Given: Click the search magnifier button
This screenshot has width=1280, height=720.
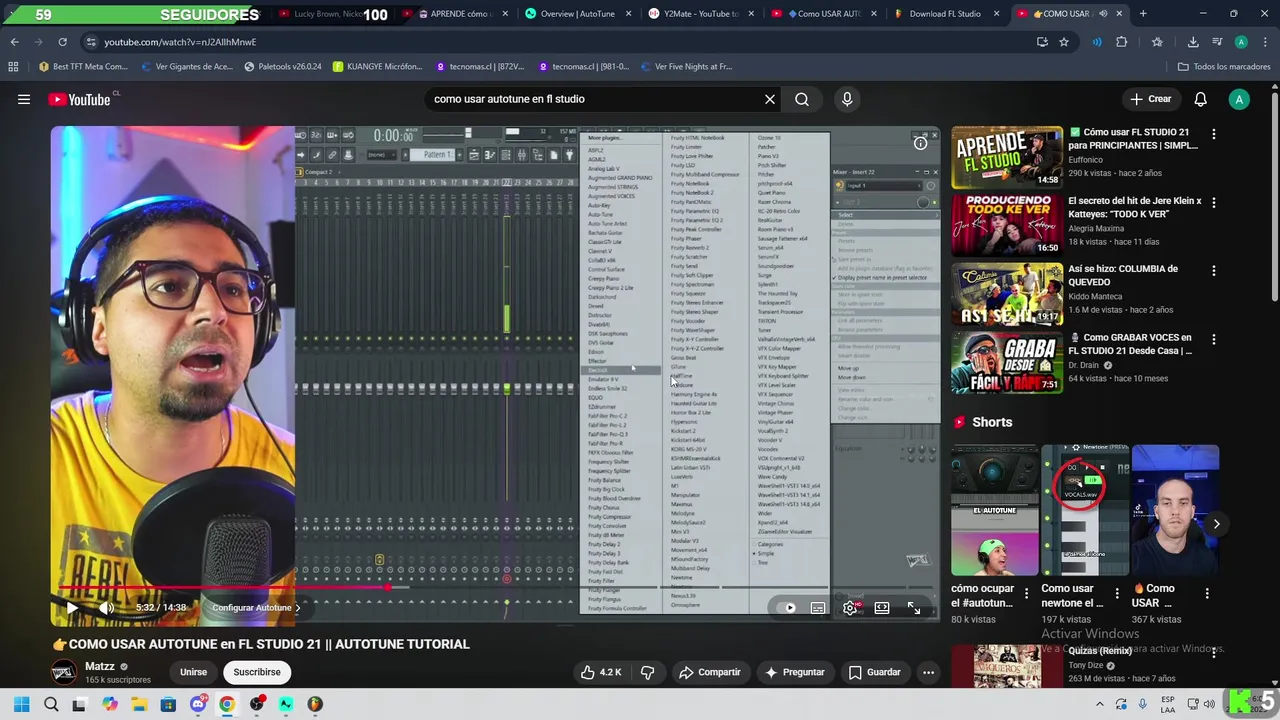Looking at the screenshot, I should point(802,99).
